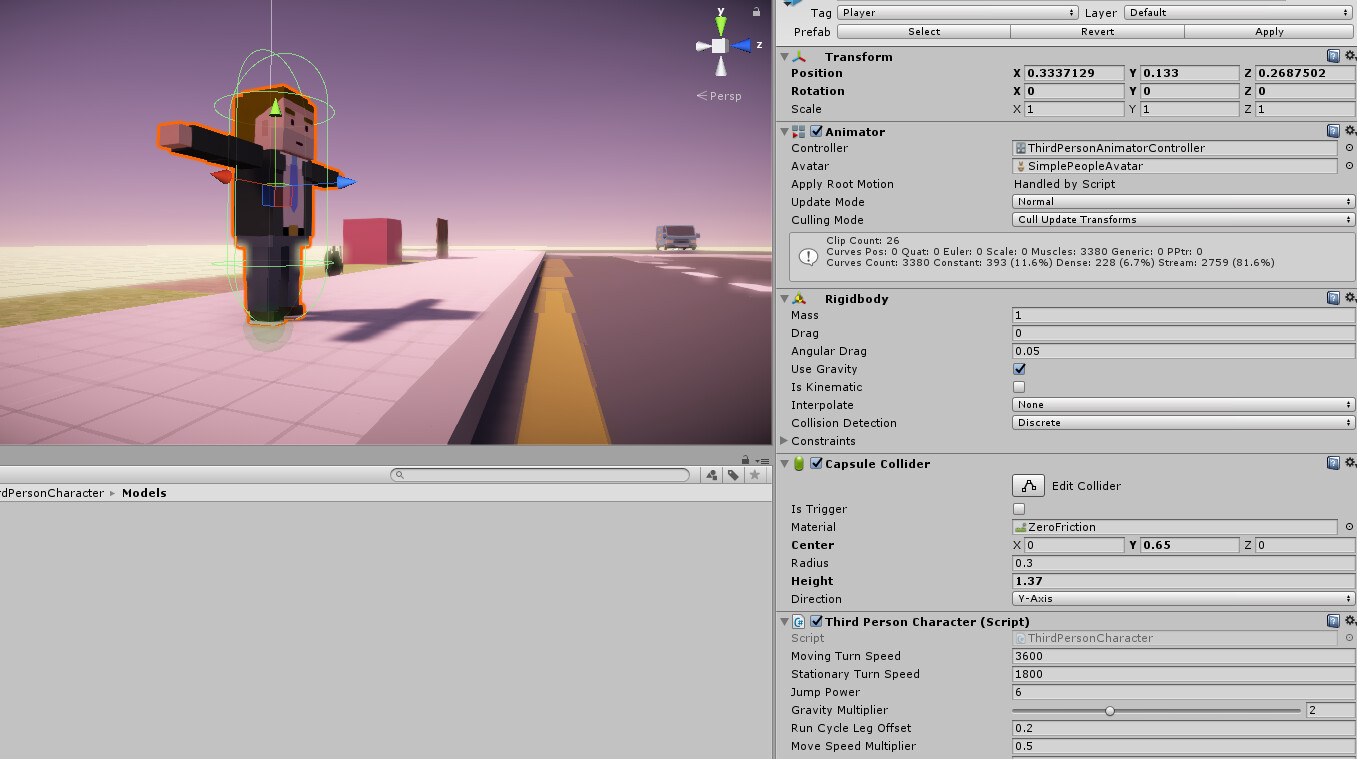This screenshot has width=1357, height=759.
Task: Open the Collision Detection dropdown
Action: [1181, 422]
